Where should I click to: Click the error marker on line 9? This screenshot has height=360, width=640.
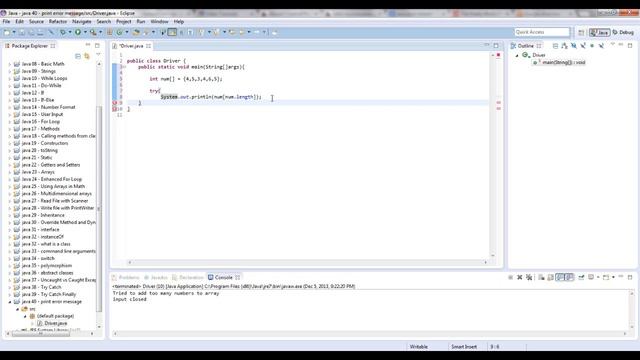(x=115, y=103)
